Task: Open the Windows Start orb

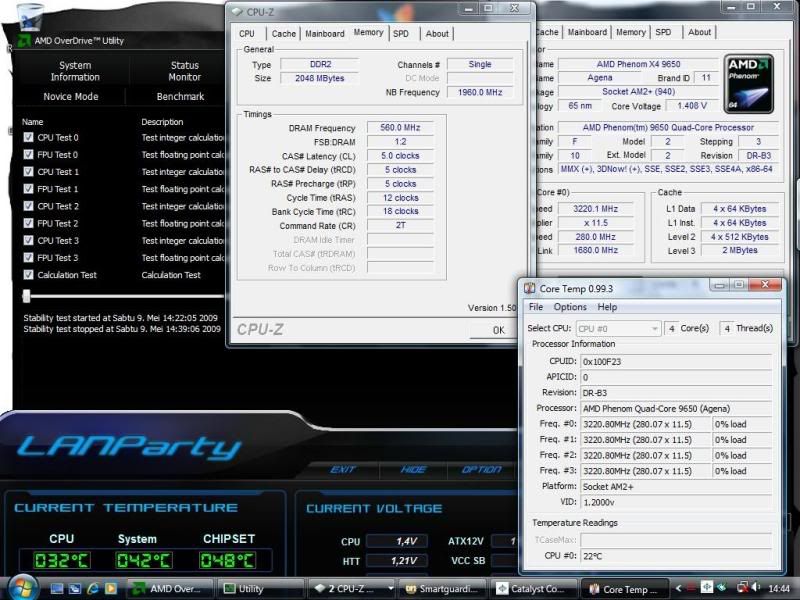Action: [22, 587]
